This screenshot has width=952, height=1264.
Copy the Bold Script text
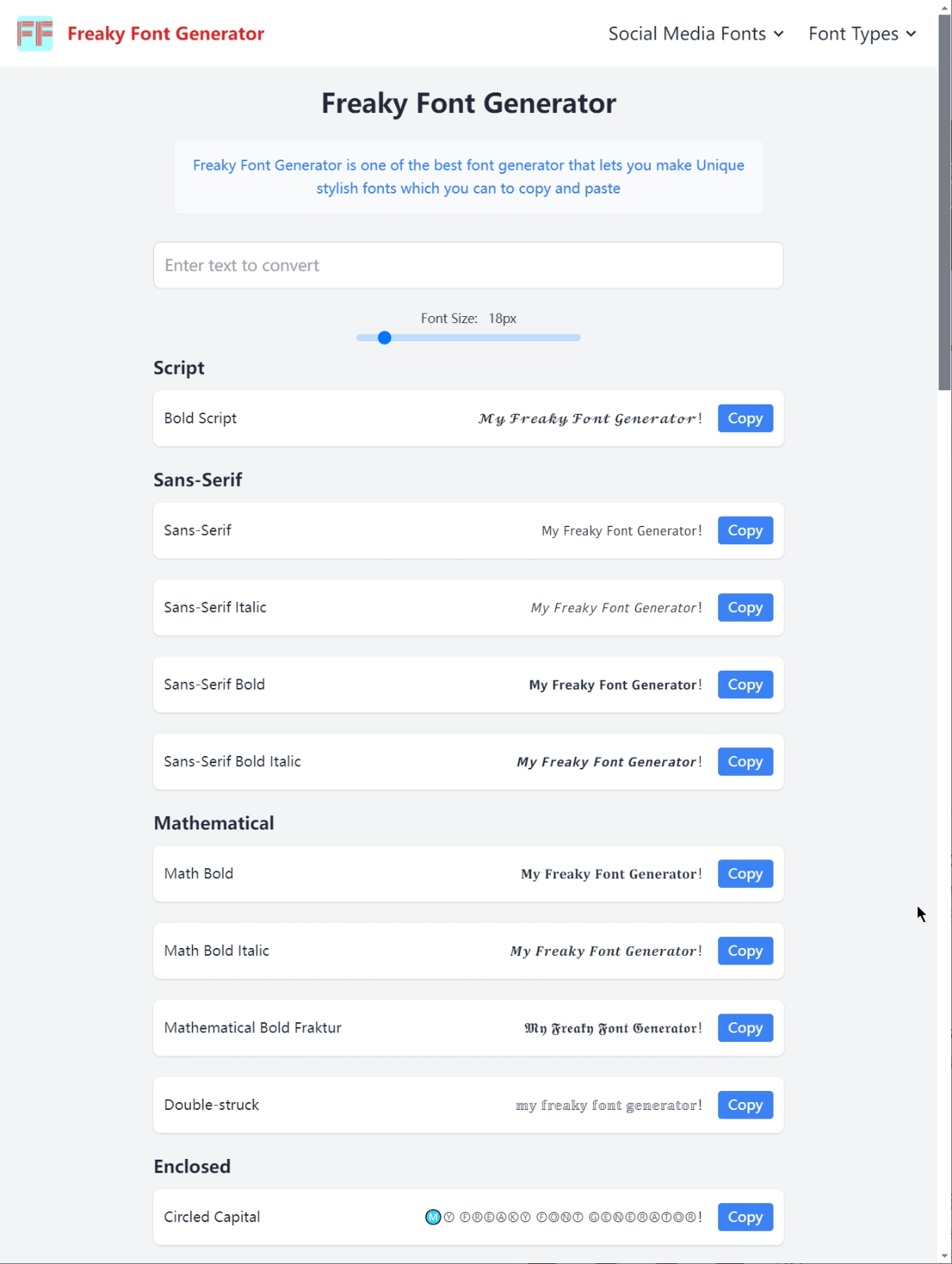click(745, 419)
